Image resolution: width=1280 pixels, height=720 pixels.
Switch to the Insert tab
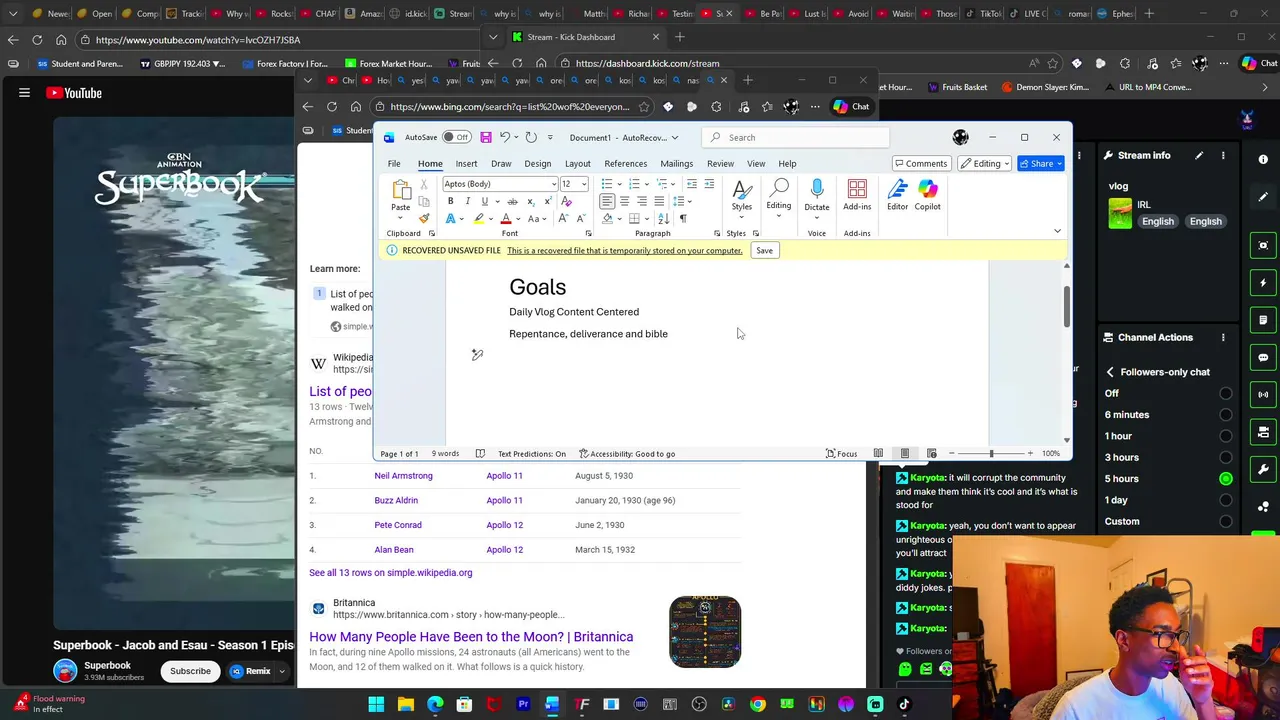tap(466, 163)
